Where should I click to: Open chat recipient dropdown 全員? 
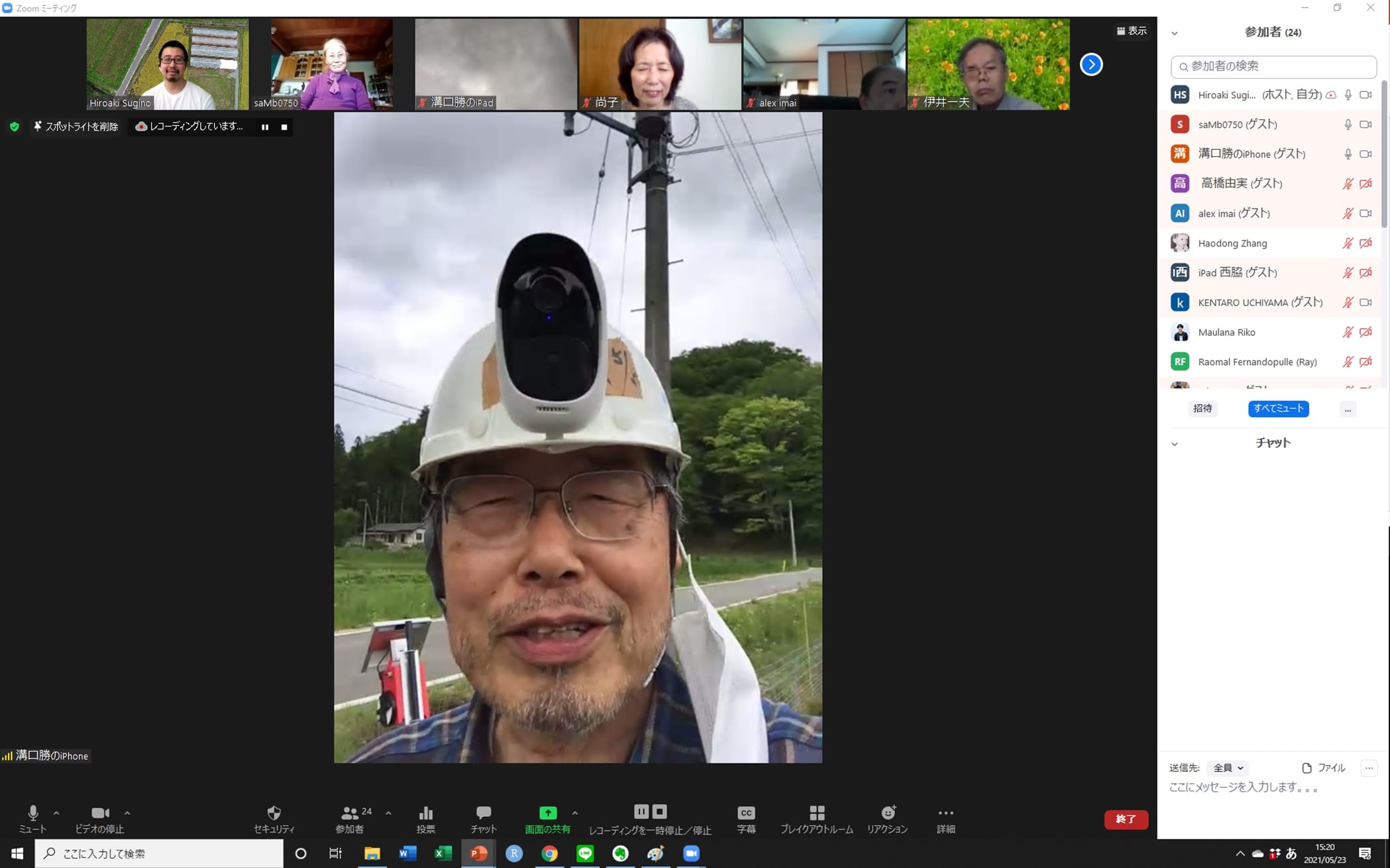point(1228,768)
